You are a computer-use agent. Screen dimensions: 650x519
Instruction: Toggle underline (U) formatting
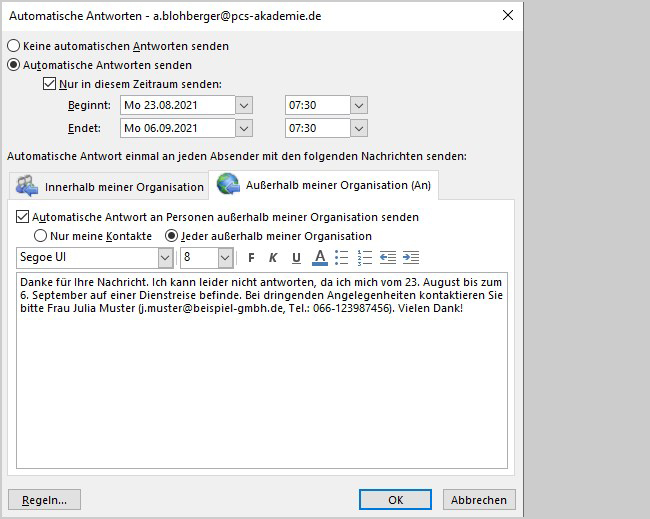coord(296,257)
